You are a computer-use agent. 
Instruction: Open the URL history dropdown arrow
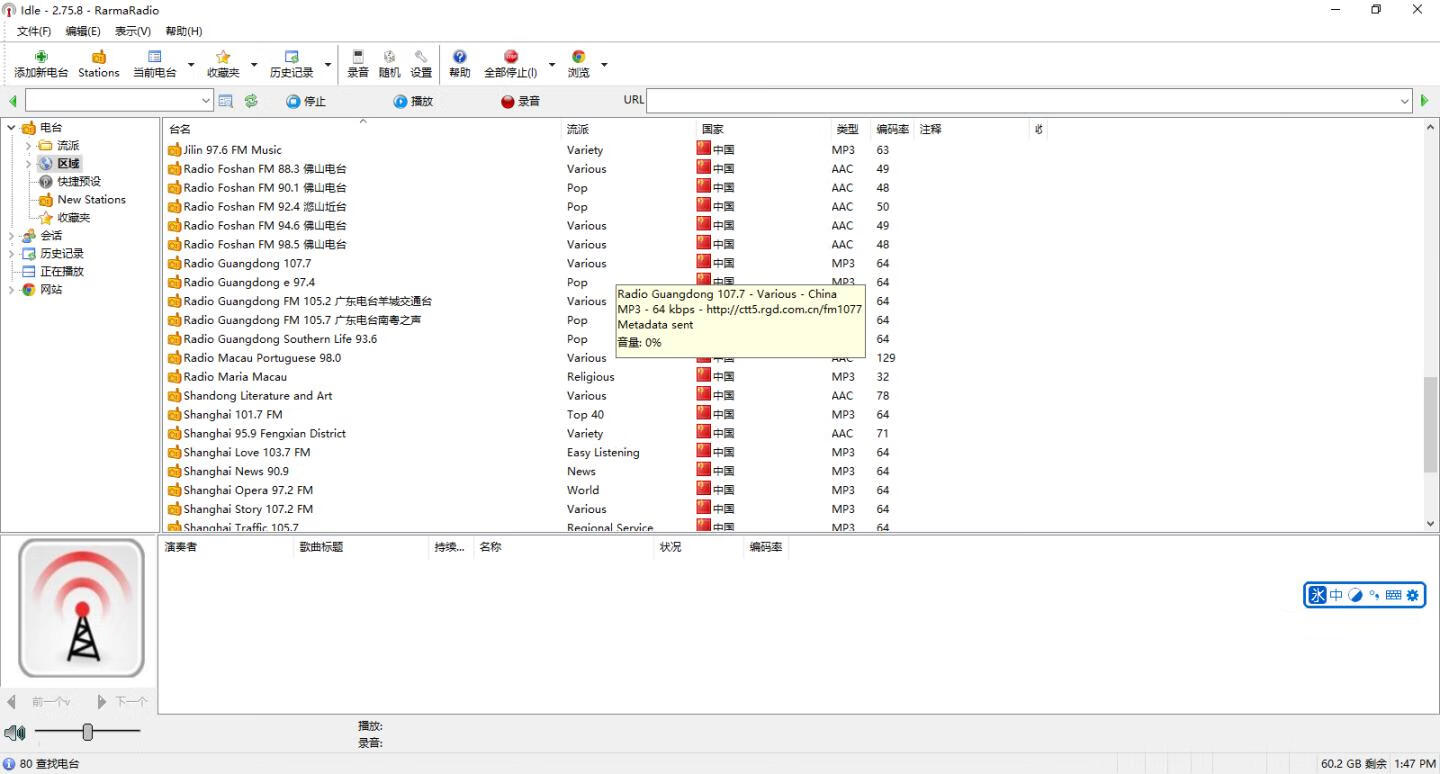(1405, 101)
